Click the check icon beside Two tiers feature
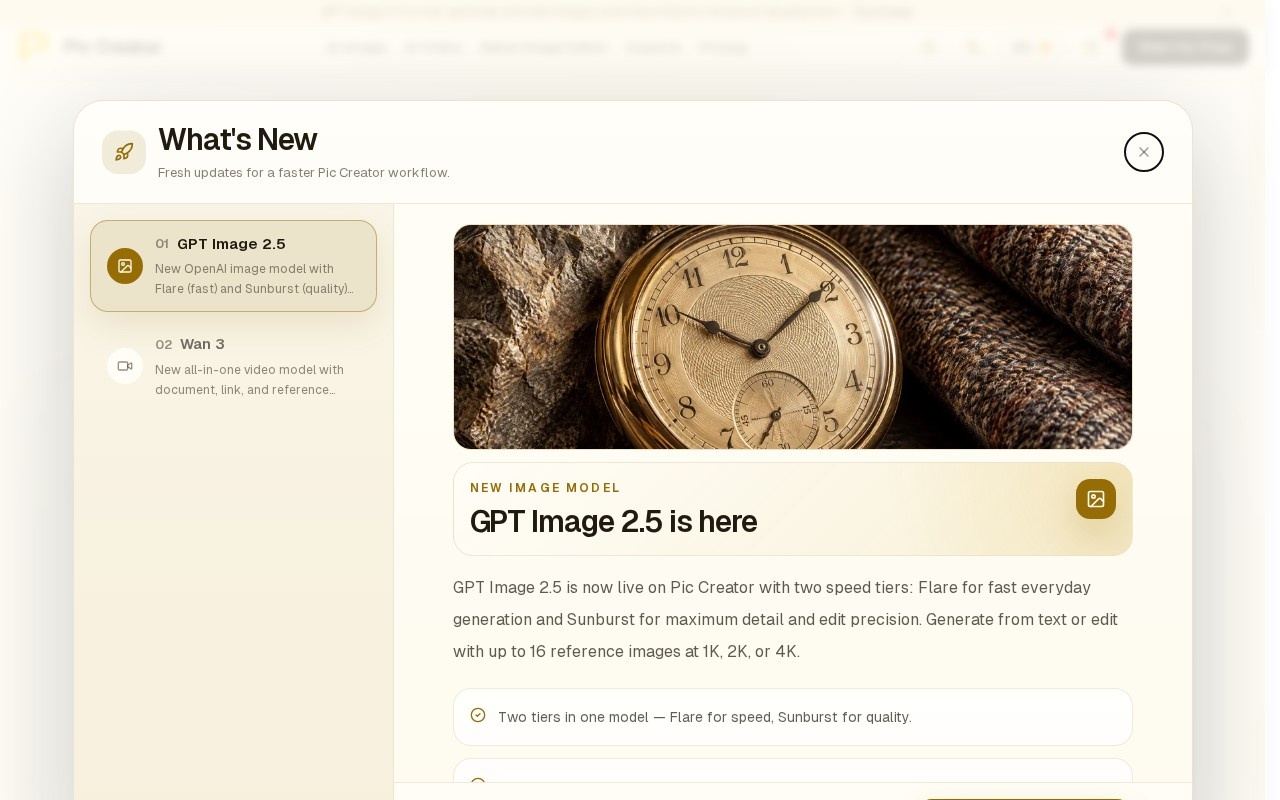Viewport: 1280px width, 800px height. click(x=478, y=715)
